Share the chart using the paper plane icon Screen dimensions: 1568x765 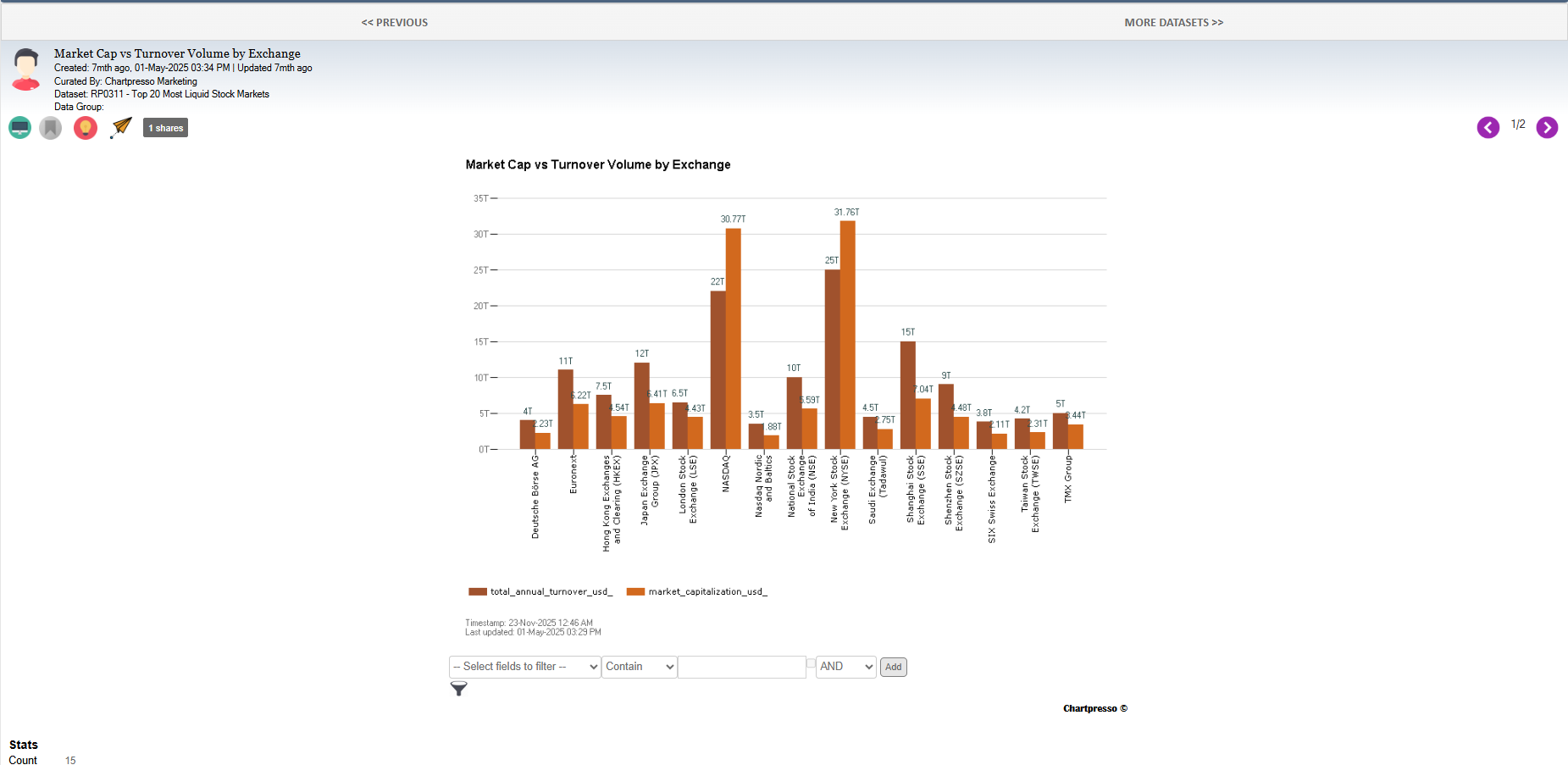click(x=122, y=127)
